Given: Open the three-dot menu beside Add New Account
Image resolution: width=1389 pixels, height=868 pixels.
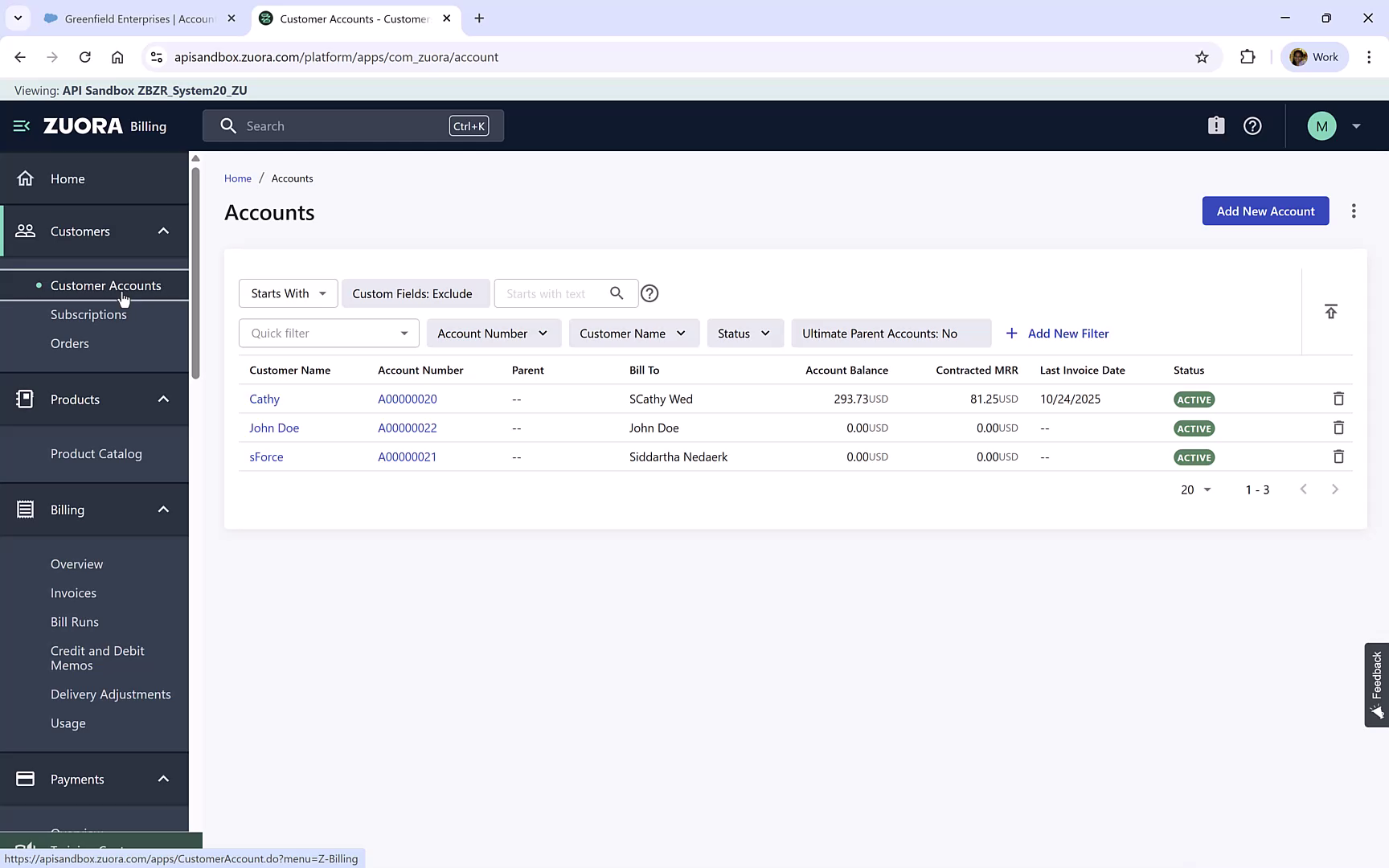Looking at the screenshot, I should (1354, 211).
